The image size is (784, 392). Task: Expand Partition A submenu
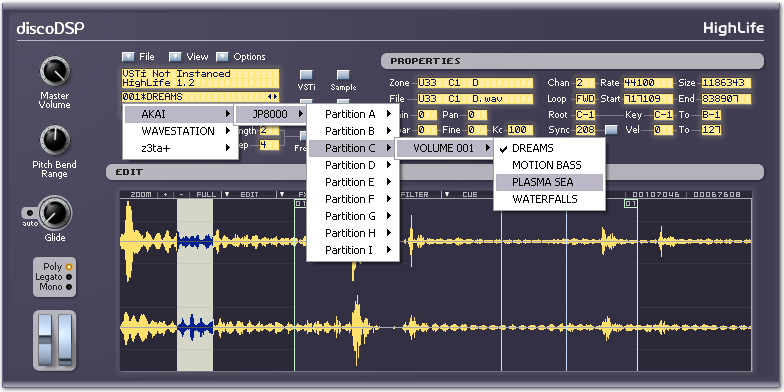352,114
